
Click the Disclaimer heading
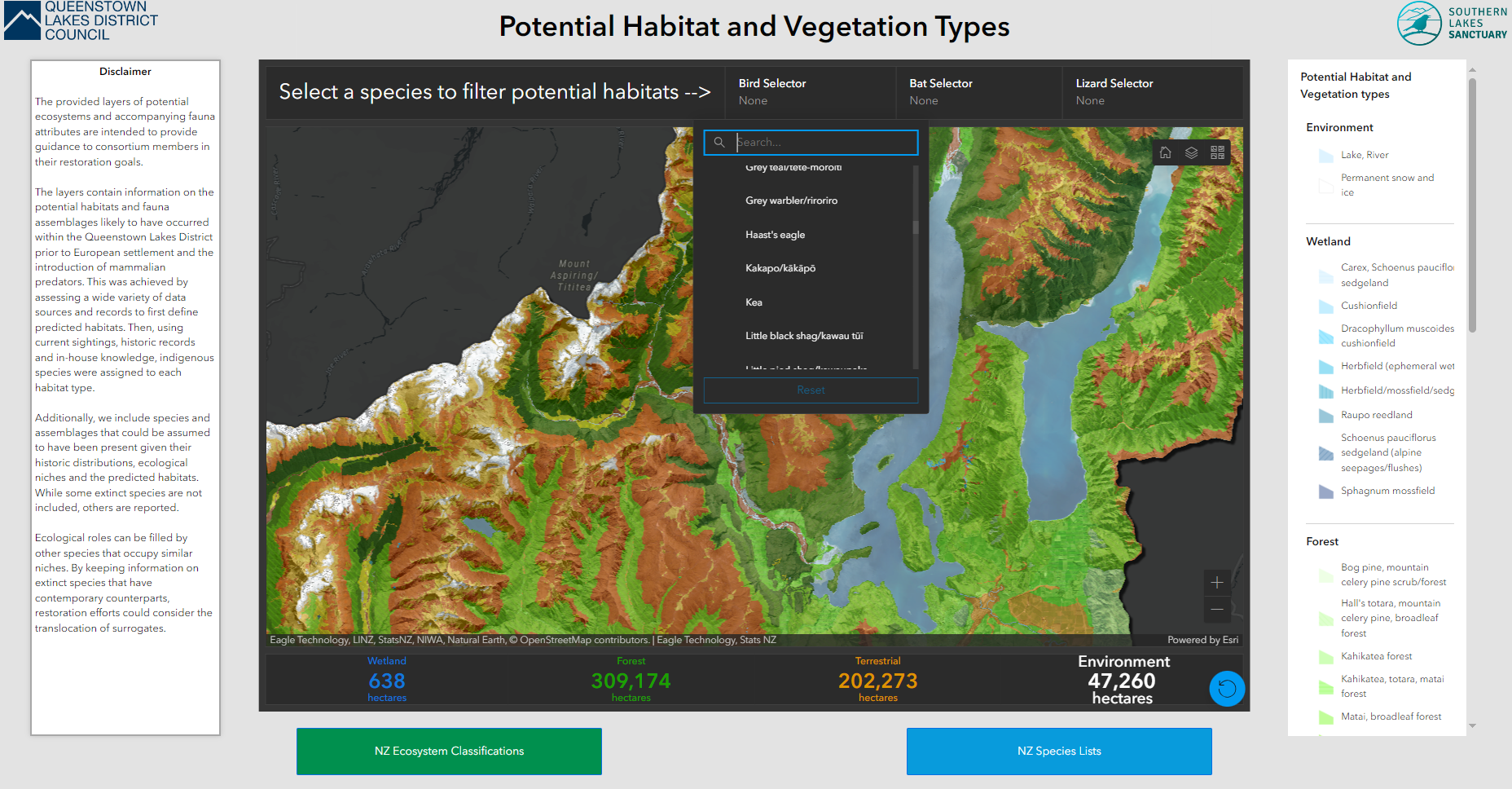(x=125, y=72)
